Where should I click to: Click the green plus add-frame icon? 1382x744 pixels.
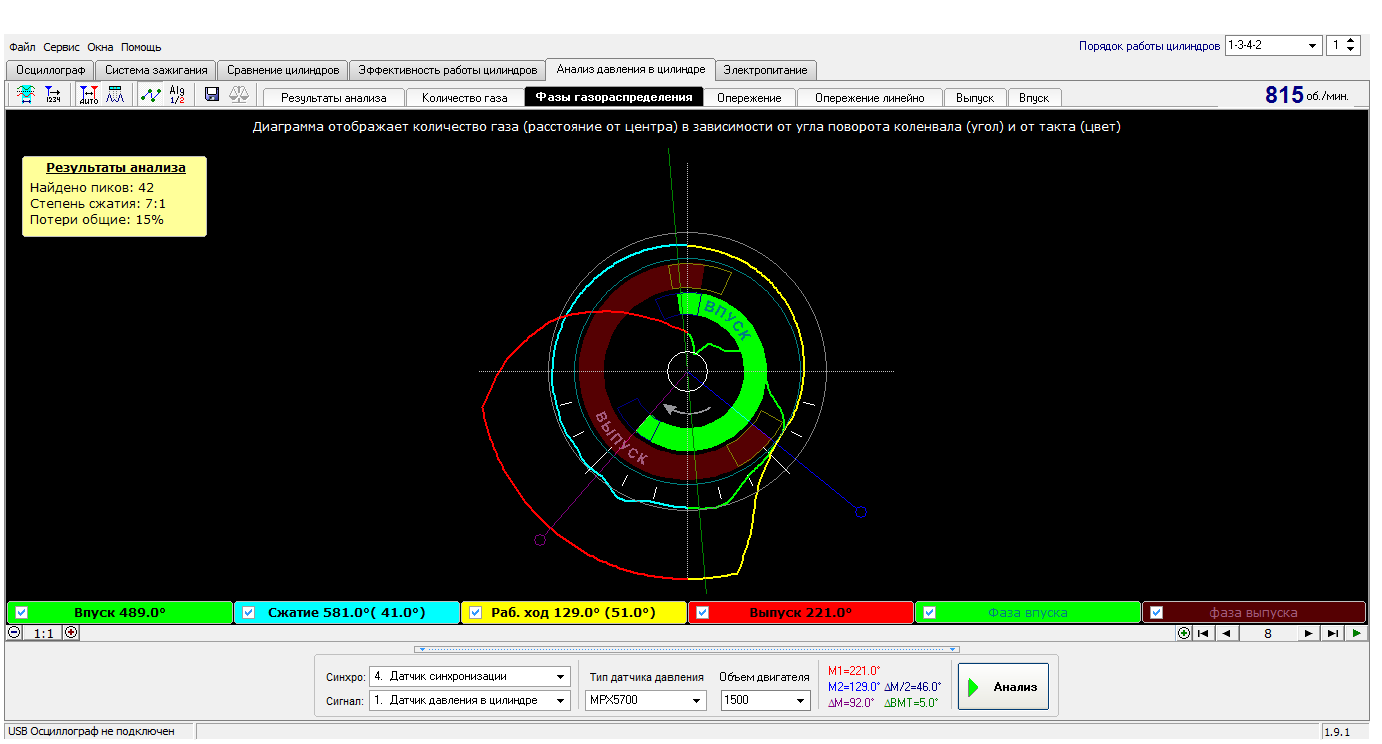coord(1185,633)
